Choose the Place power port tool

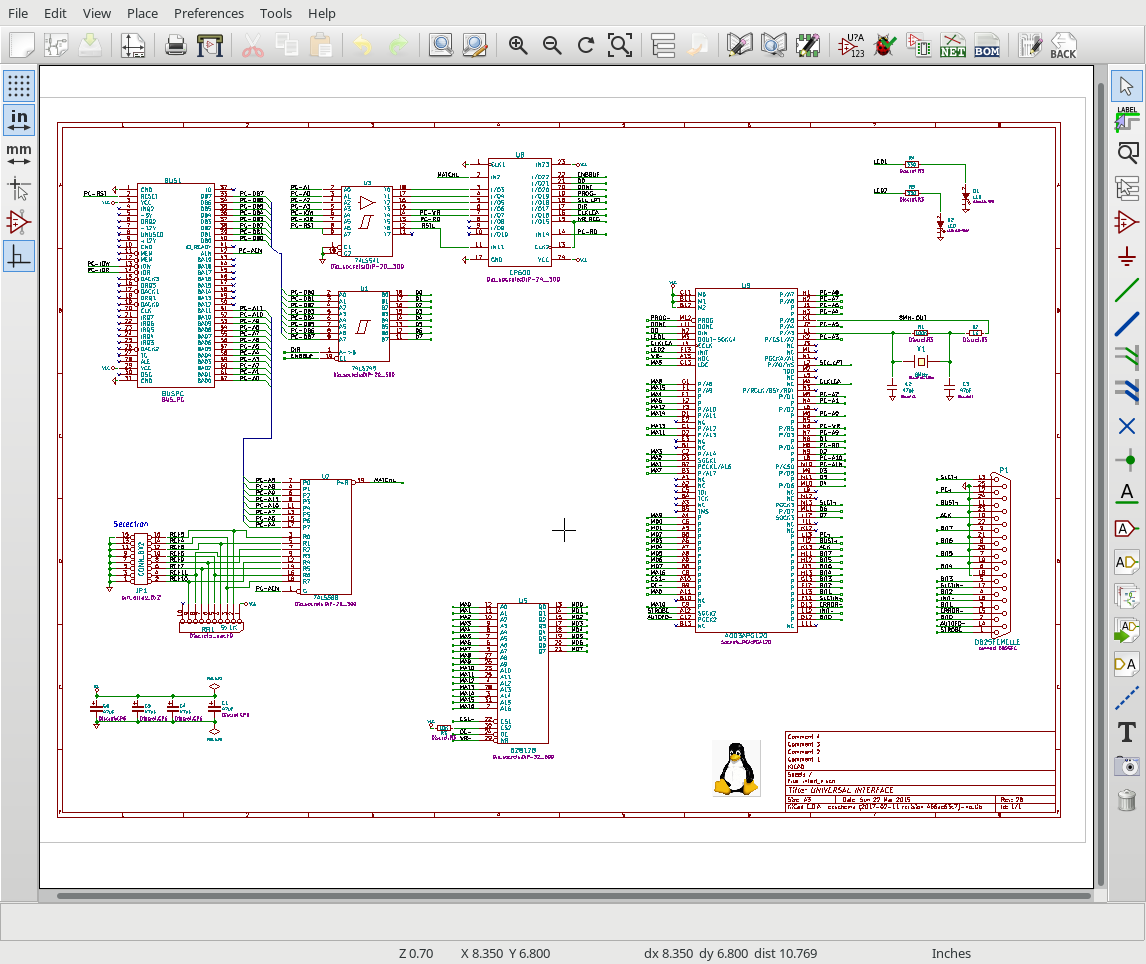tap(1127, 256)
